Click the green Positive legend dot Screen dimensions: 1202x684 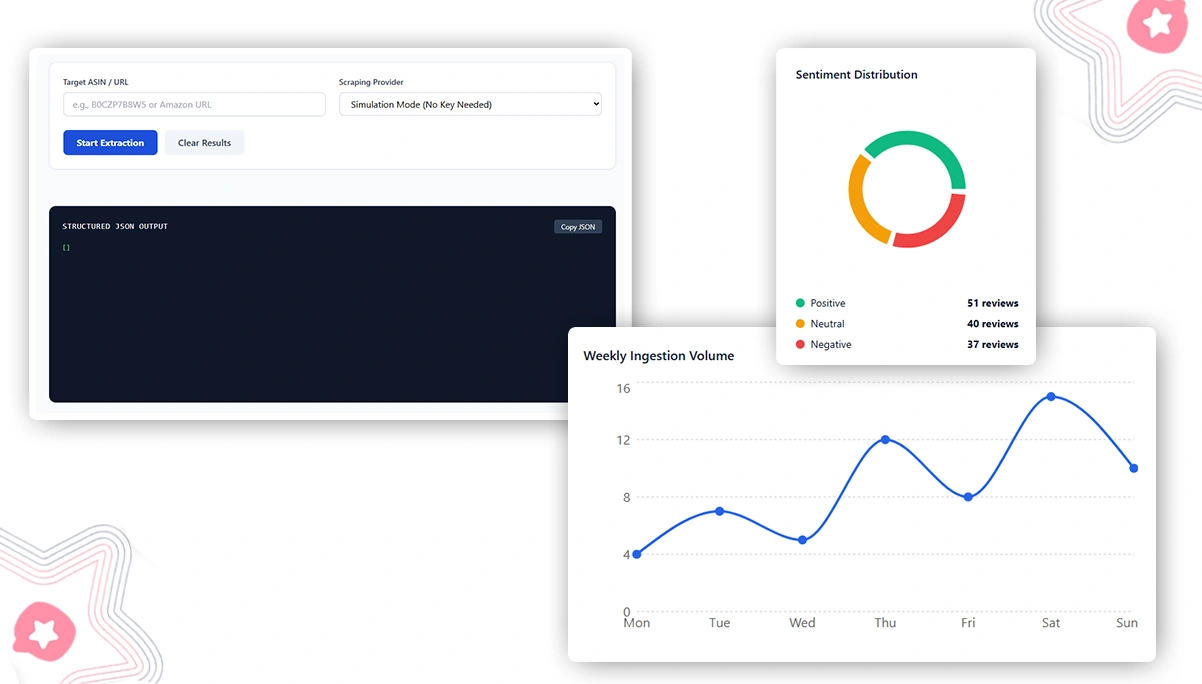click(798, 302)
